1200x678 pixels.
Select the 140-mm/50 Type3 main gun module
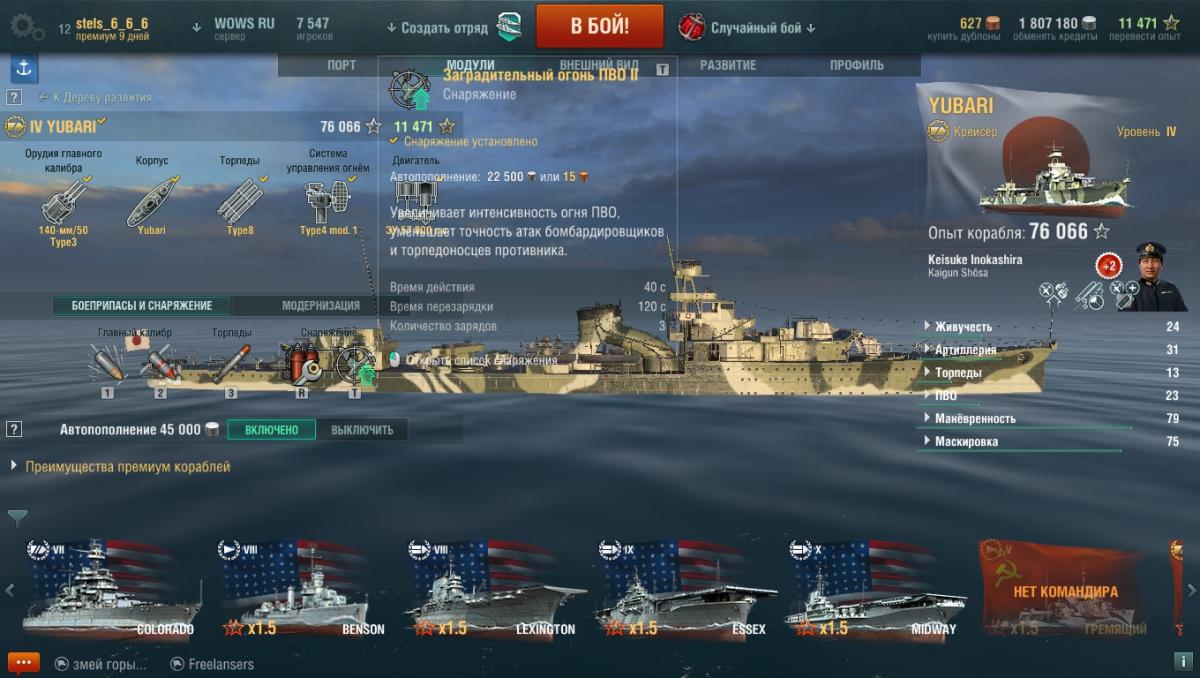point(64,201)
